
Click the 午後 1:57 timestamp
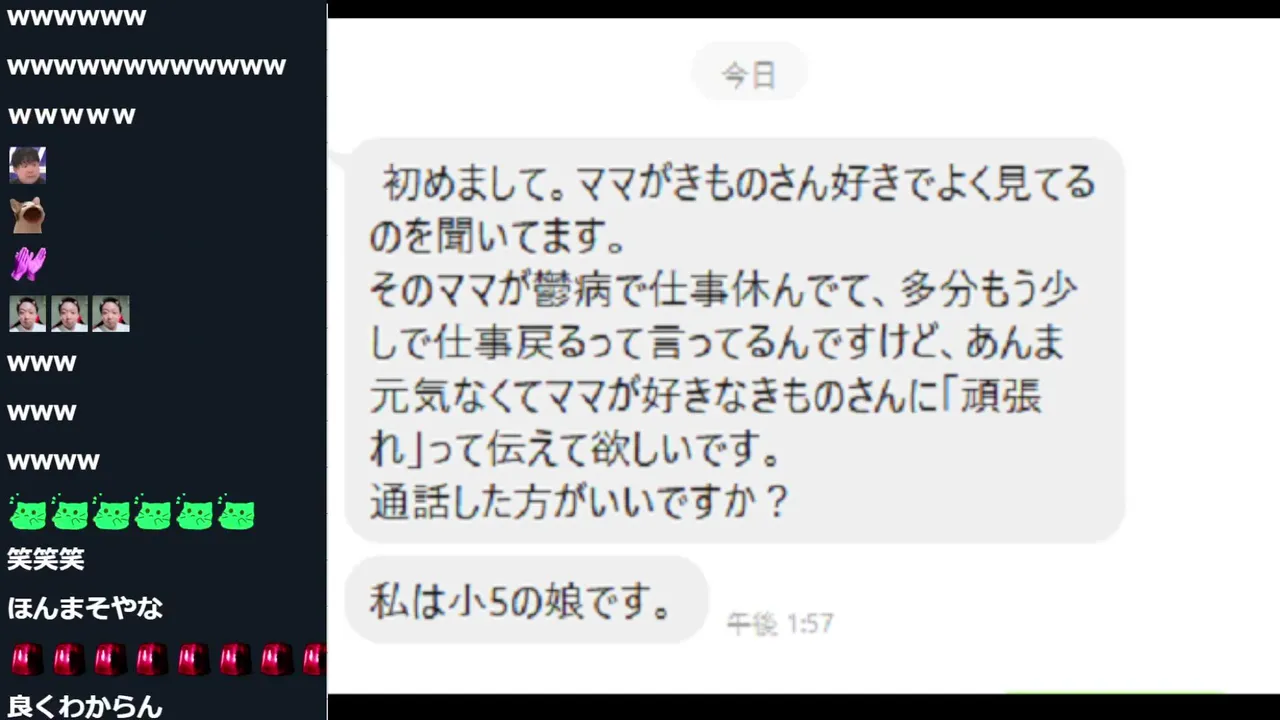tap(780, 624)
